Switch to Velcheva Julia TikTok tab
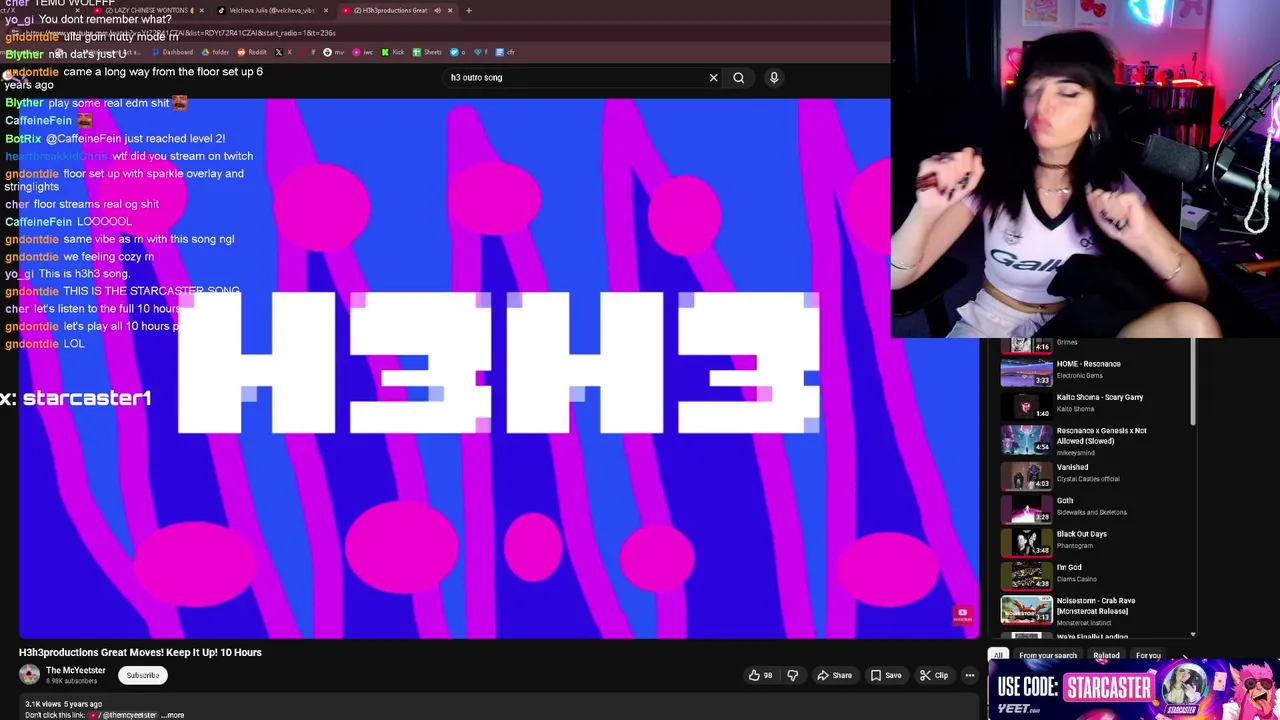Screen dimensions: 1280x720 coord(271,10)
